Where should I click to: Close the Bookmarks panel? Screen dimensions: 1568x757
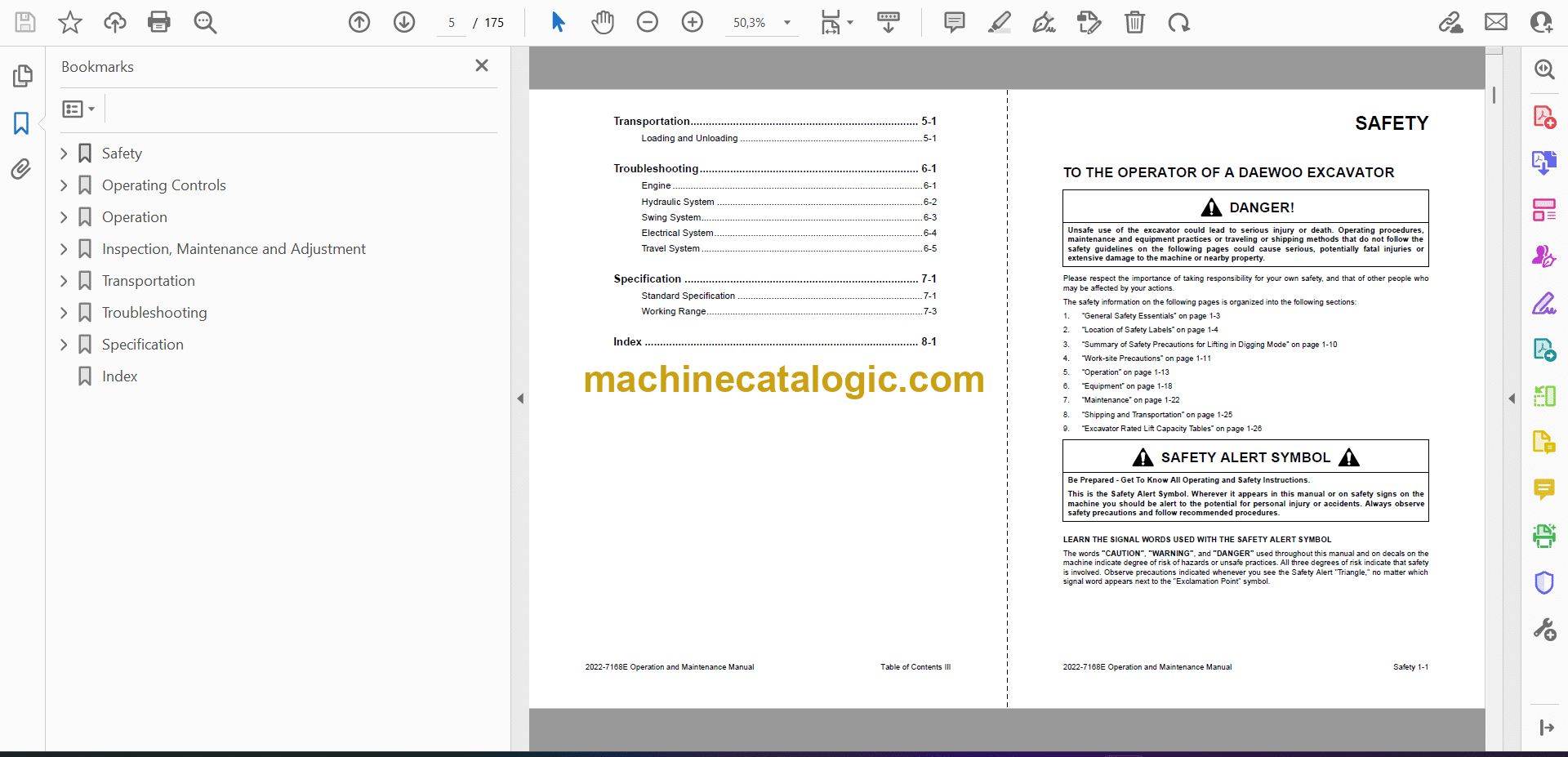click(x=482, y=65)
